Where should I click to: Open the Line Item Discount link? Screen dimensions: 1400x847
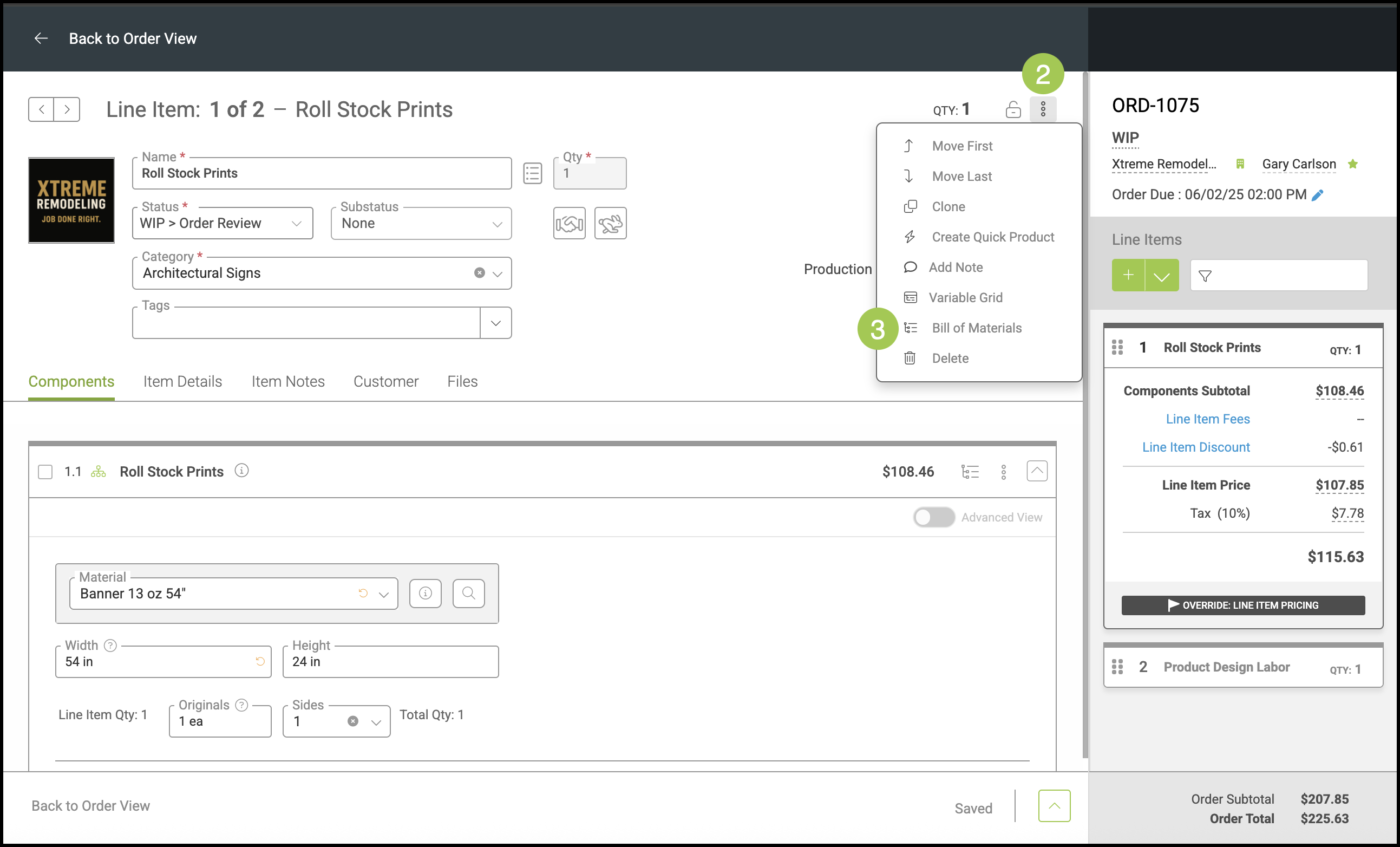(x=1195, y=447)
